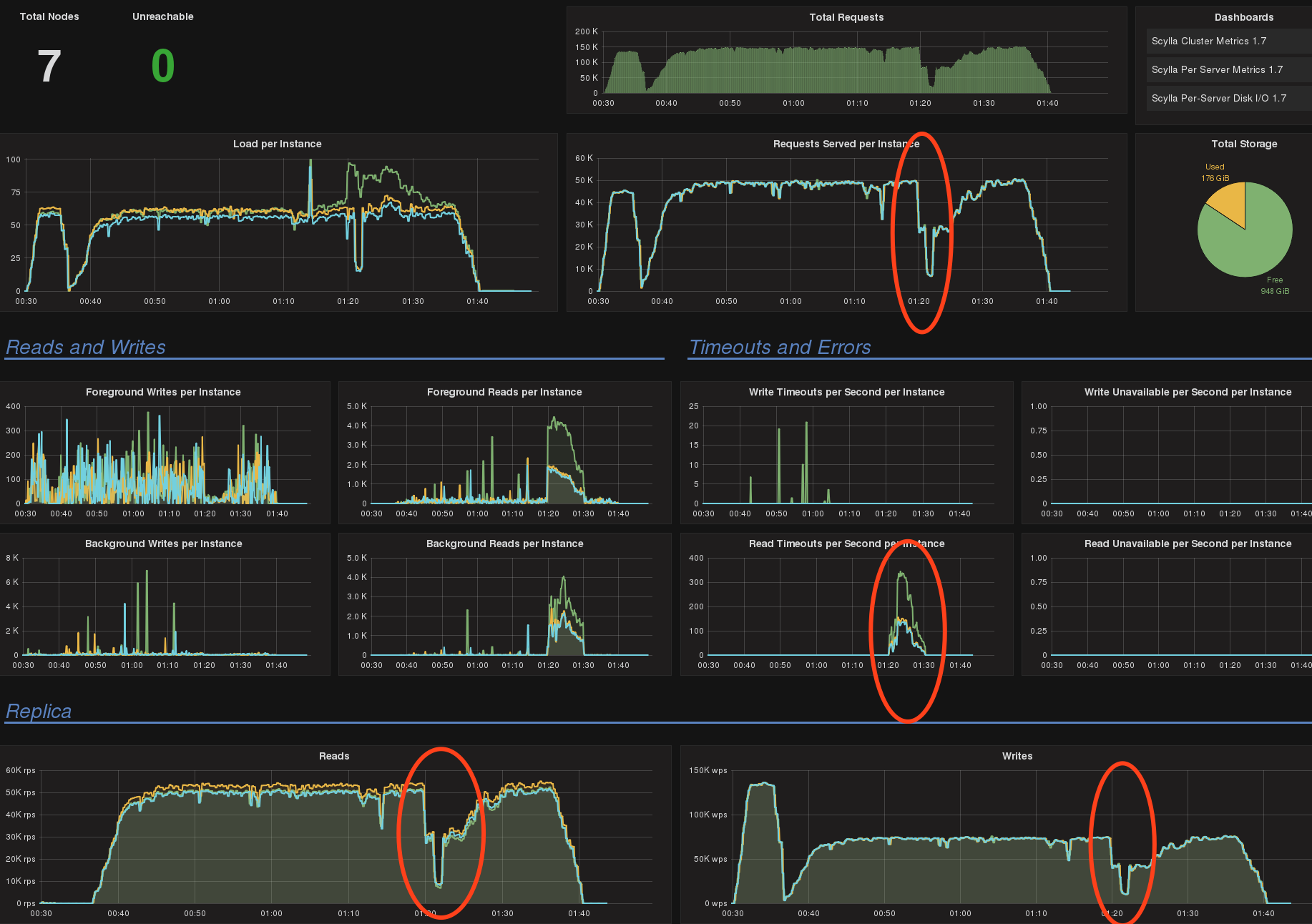
Task: Open the Replica Writes panel title
Action: [x=1017, y=756]
